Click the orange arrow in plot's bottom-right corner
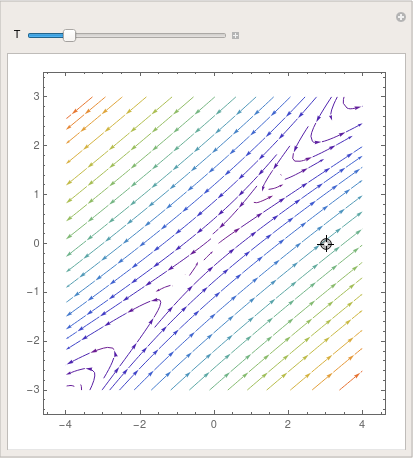The width and height of the screenshot is (413, 459). (351, 380)
